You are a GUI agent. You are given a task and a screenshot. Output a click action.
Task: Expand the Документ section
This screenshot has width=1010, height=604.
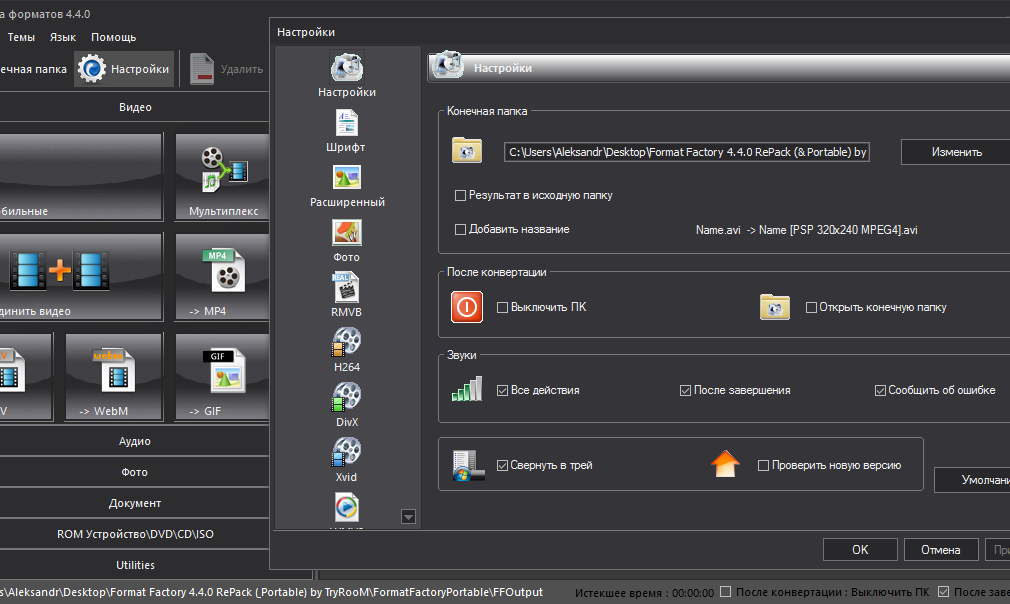point(135,503)
